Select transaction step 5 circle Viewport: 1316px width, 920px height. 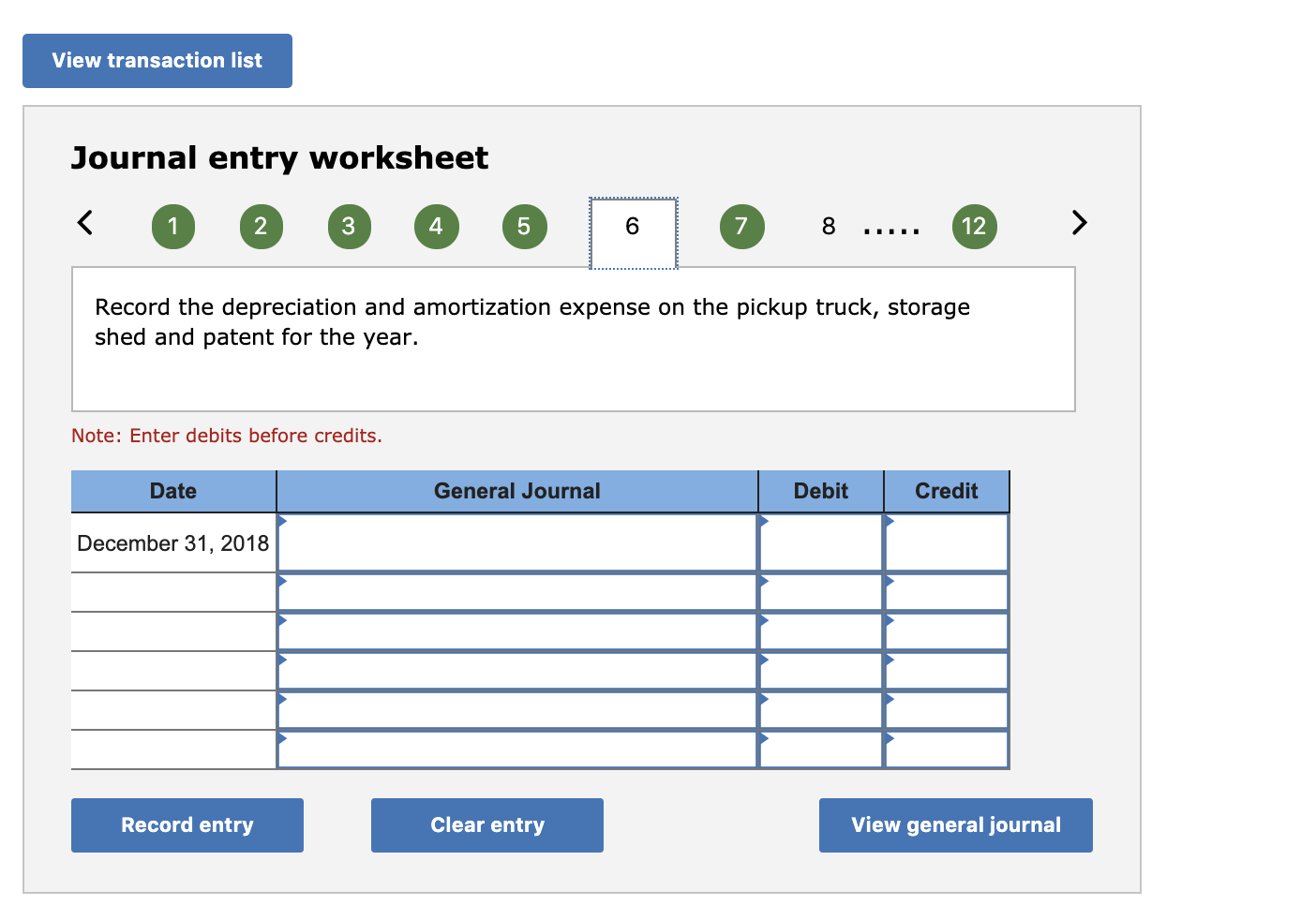click(x=524, y=226)
